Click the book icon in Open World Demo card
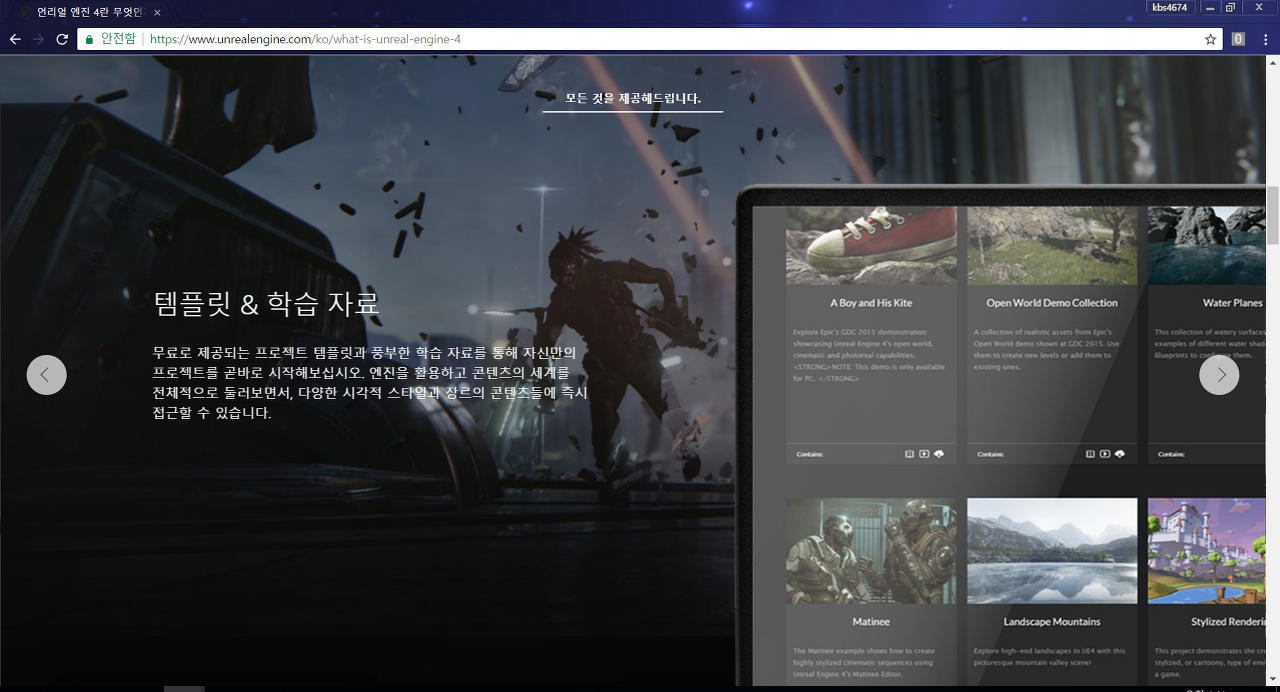The height and width of the screenshot is (692, 1280). click(x=1090, y=454)
